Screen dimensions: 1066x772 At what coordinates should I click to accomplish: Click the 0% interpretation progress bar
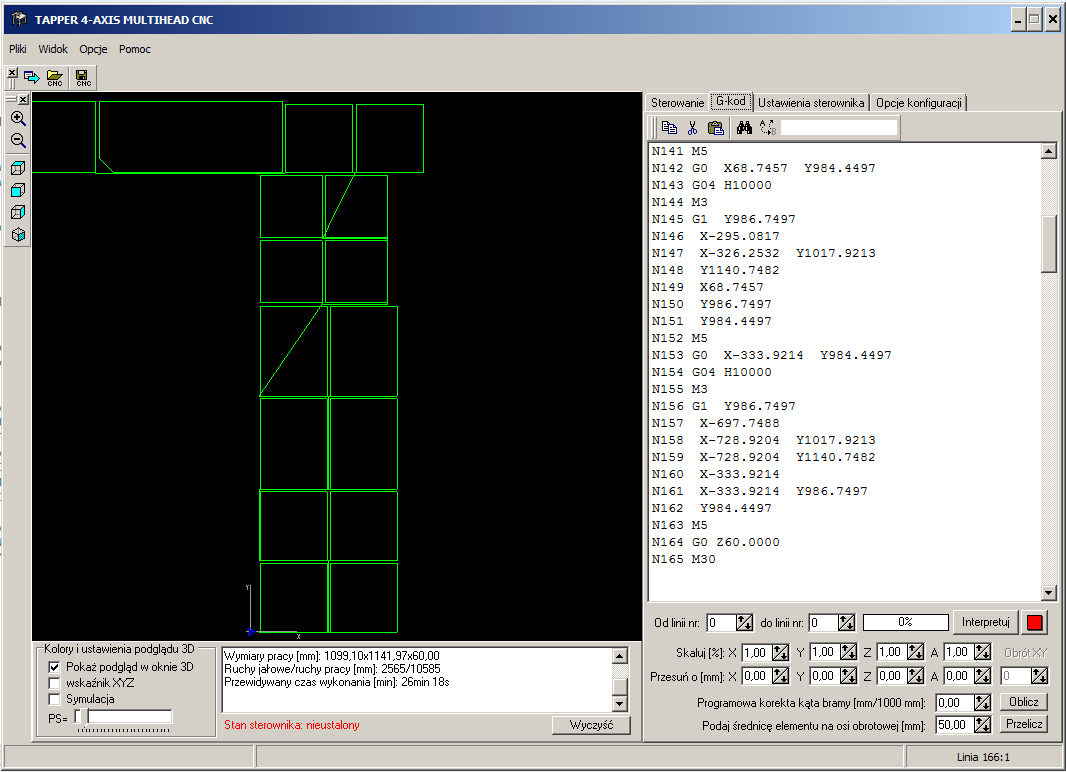[906, 622]
